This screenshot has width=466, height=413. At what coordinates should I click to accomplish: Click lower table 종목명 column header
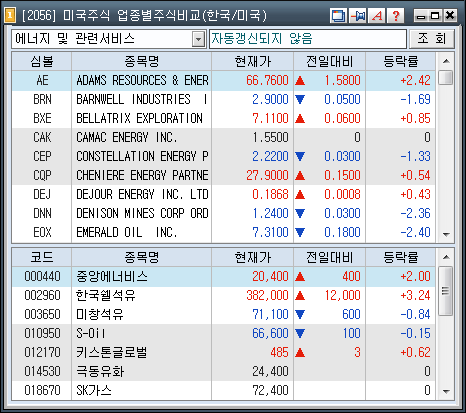pyautogui.click(x=142, y=257)
